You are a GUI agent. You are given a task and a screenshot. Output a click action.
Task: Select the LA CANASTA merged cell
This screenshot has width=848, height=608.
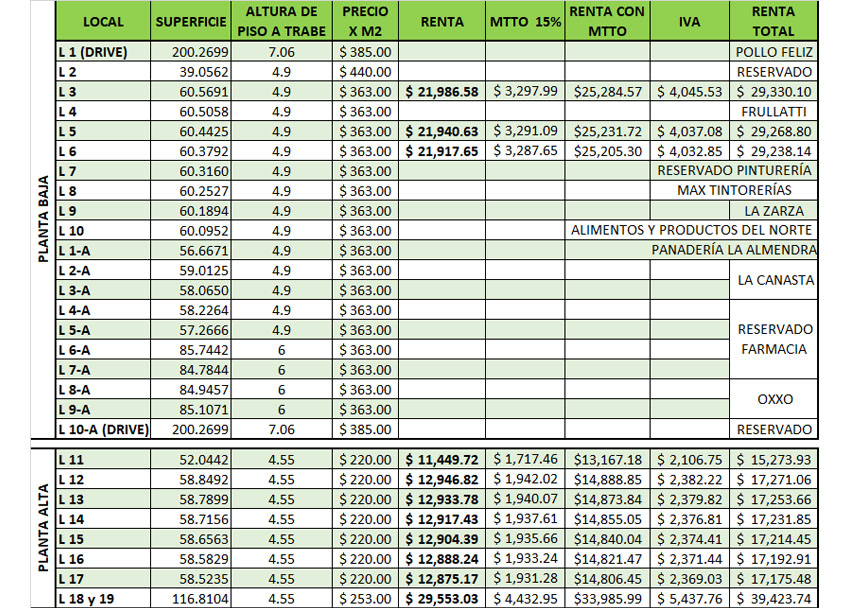pyautogui.click(x=773, y=280)
